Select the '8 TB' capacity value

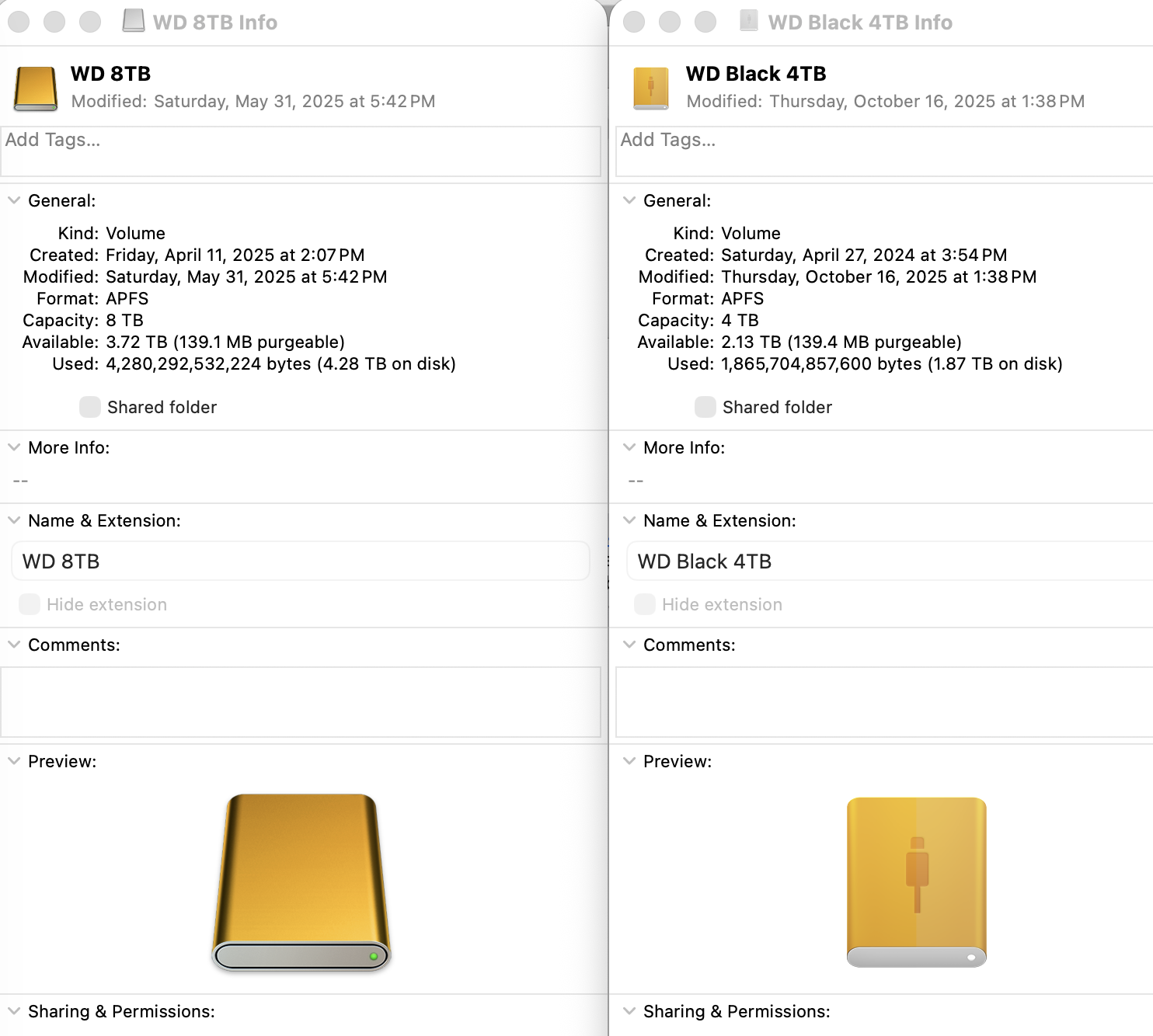point(125,320)
